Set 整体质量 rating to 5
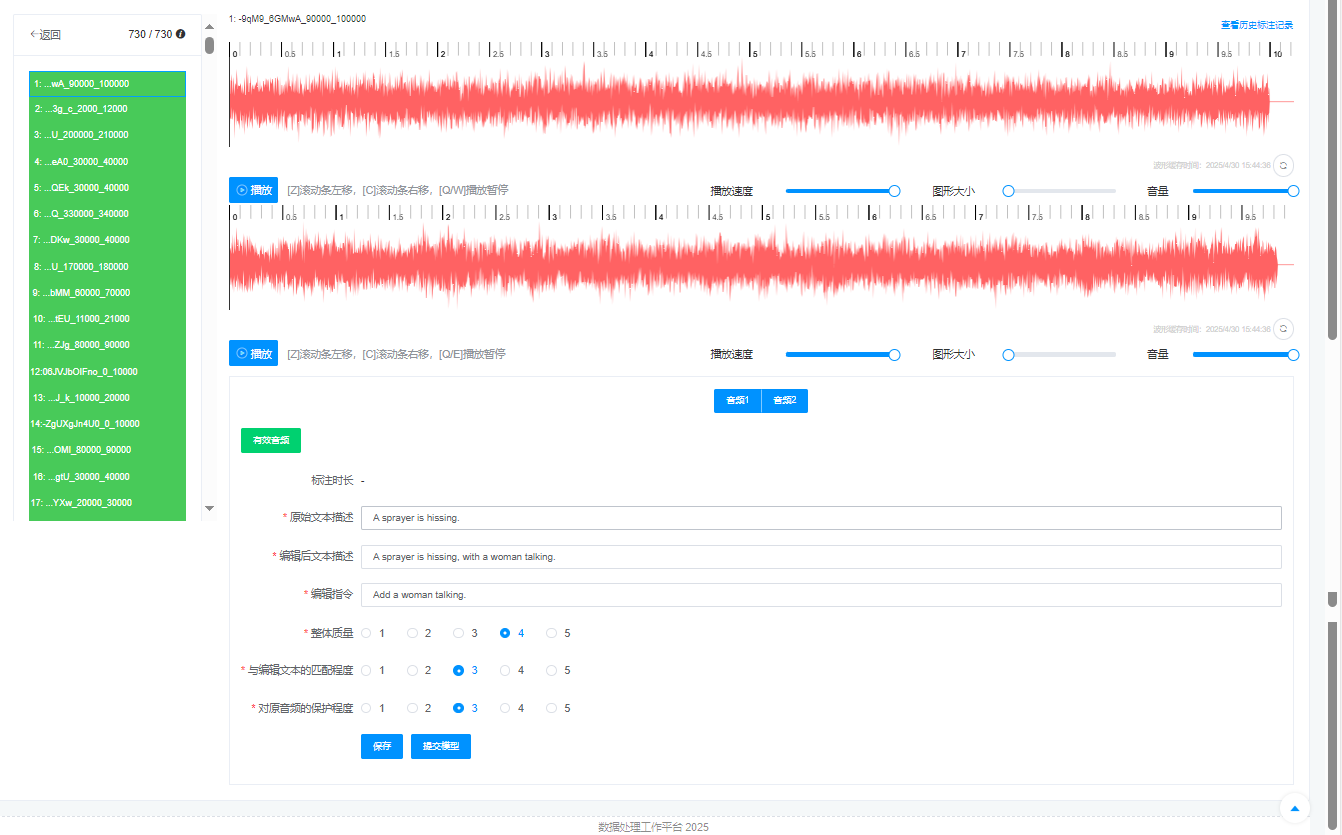Image resolution: width=1342 pixels, height=835 pixels. pyautogui.click(x=552, y=633)
